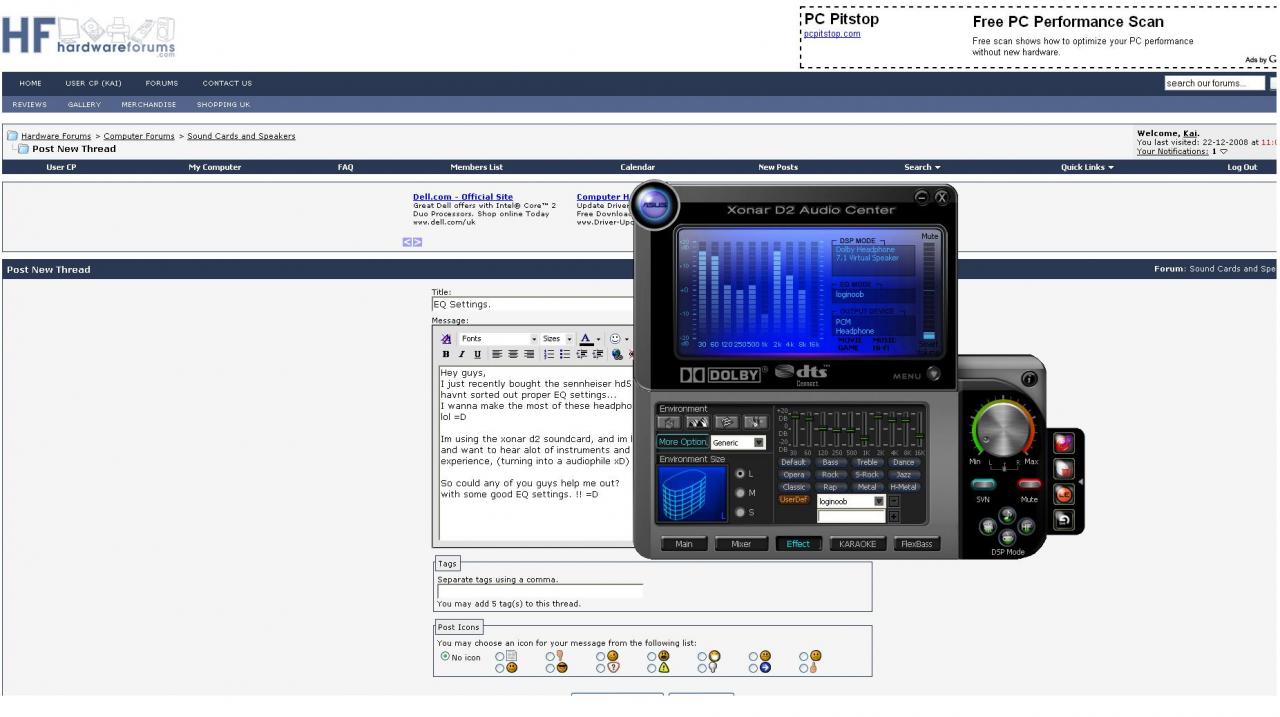1280x717 pixels.
Task: Click bottom return-arrow icon in Xonar side strip
Action: (1064, 519)
